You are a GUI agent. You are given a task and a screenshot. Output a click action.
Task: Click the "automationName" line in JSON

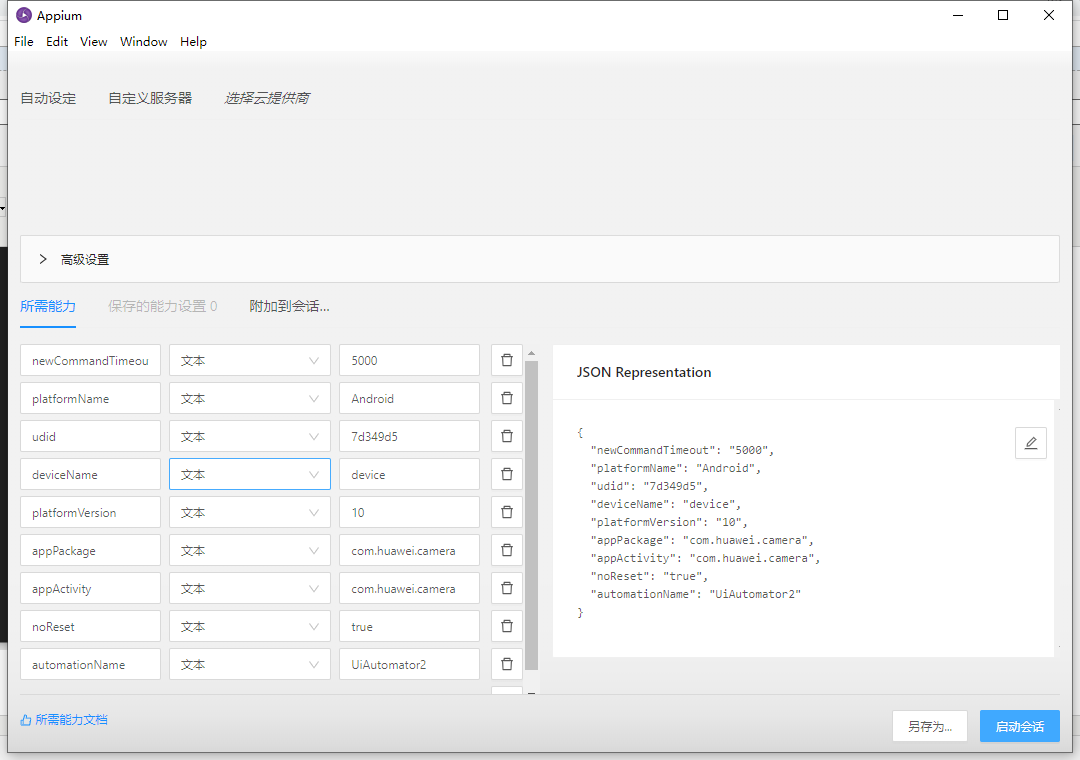coord(696,594)
